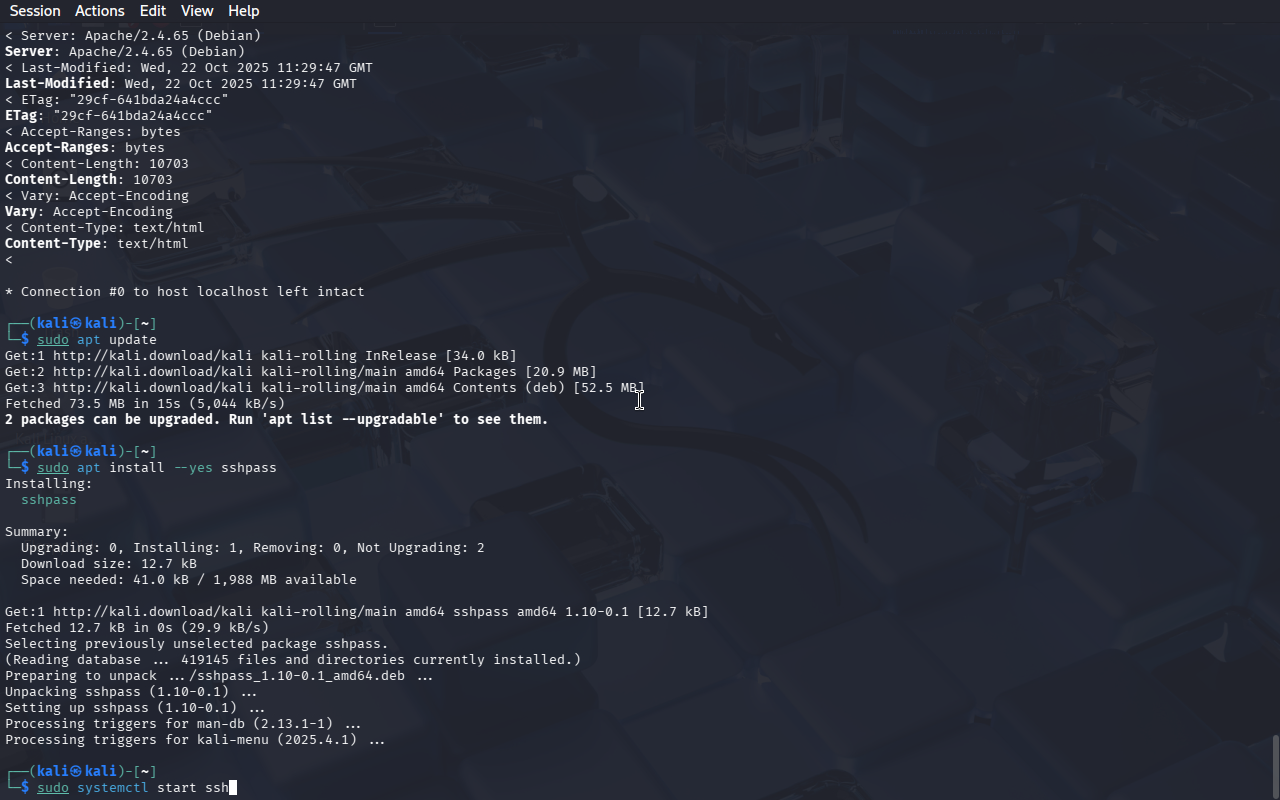Click underlined 'sudo' in the apt update command
The width and height of the screenshot is (1280, 800).
click(x=53, y=339)
